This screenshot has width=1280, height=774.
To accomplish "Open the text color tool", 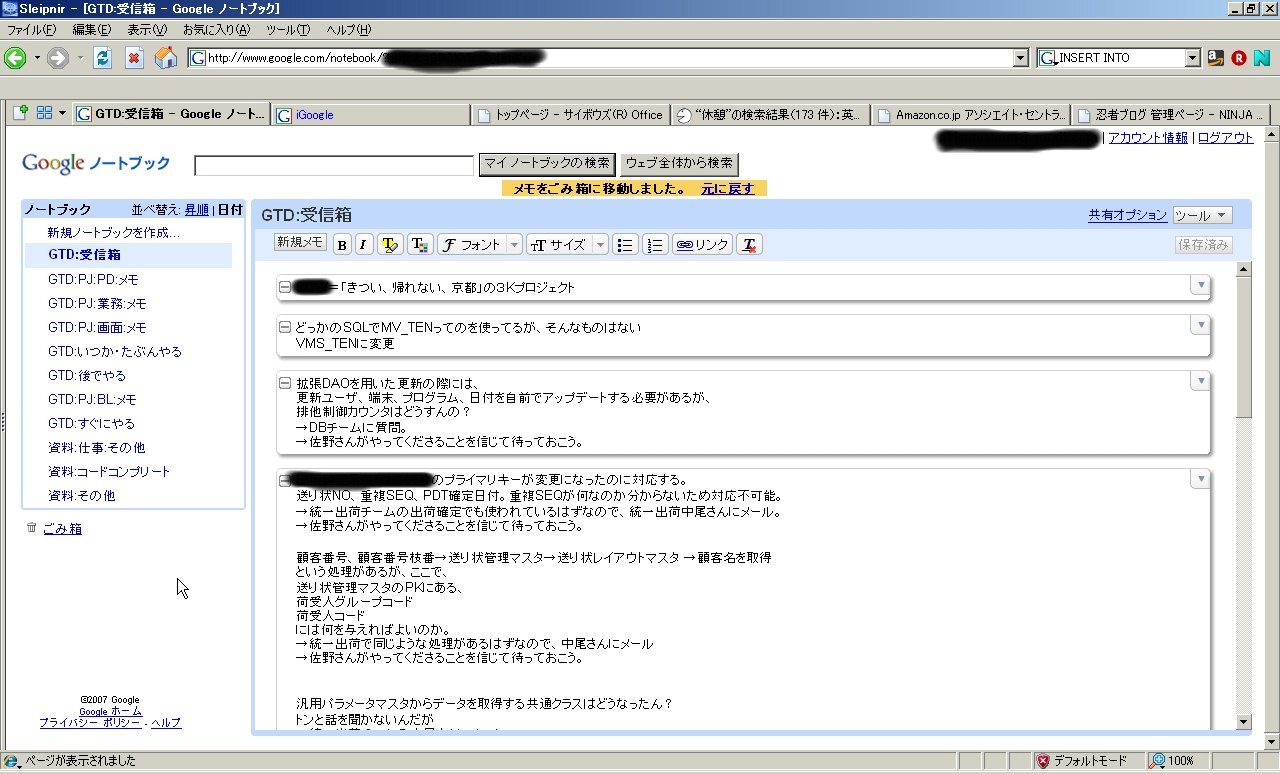I will pyautogui.click(x=419, y=245).
